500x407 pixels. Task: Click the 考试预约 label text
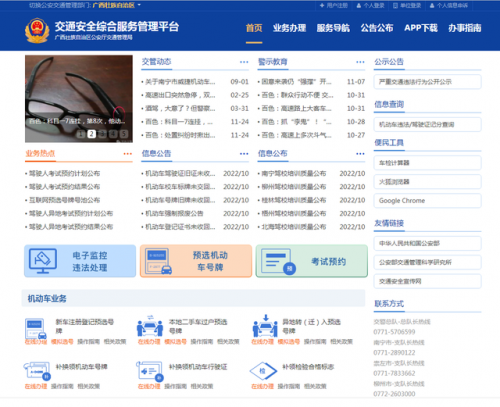coord(328,262)
